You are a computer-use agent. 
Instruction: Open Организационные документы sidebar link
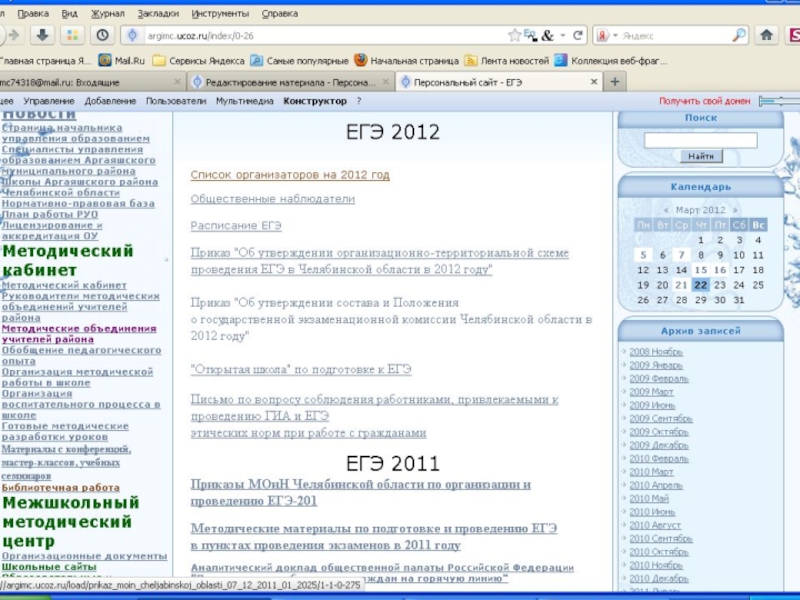coord(84,556)
